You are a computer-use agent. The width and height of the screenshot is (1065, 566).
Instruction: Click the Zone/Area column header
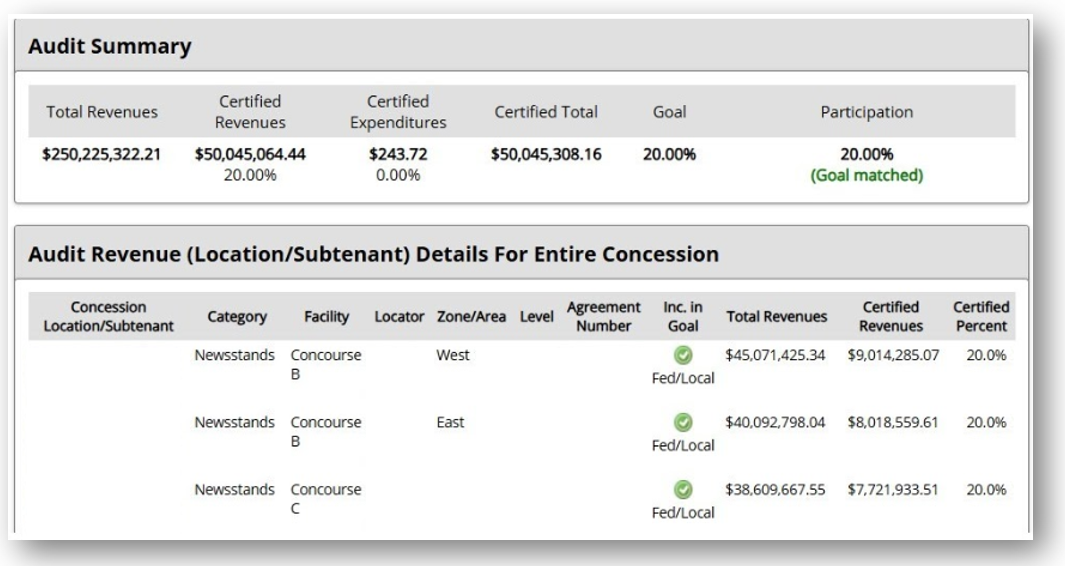click(473, 317)
